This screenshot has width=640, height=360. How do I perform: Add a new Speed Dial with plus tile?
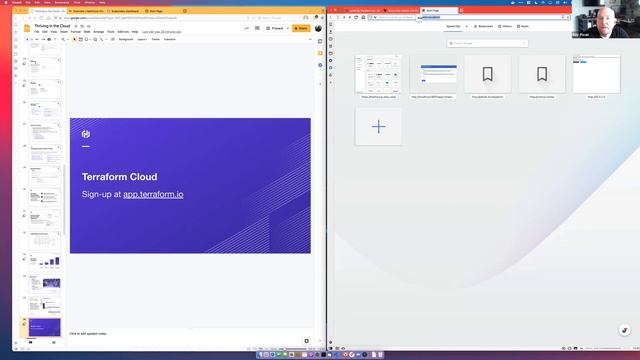(x=378, y=127)
